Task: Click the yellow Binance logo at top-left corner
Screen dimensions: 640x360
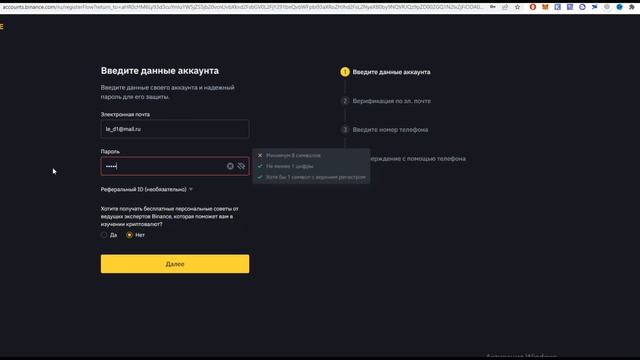Action: (x=2, y=27)
